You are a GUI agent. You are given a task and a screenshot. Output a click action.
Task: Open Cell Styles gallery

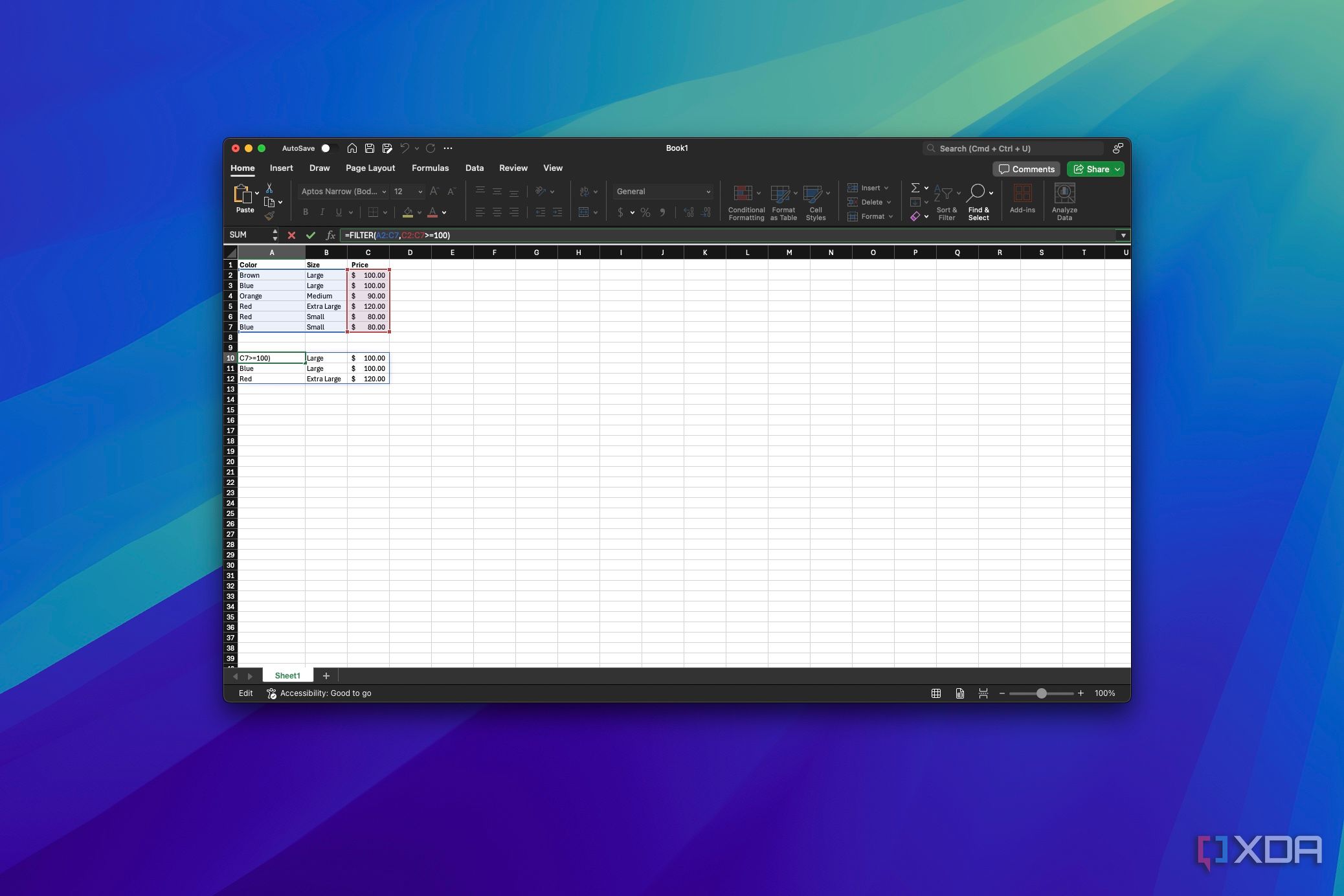click(816, 202)
